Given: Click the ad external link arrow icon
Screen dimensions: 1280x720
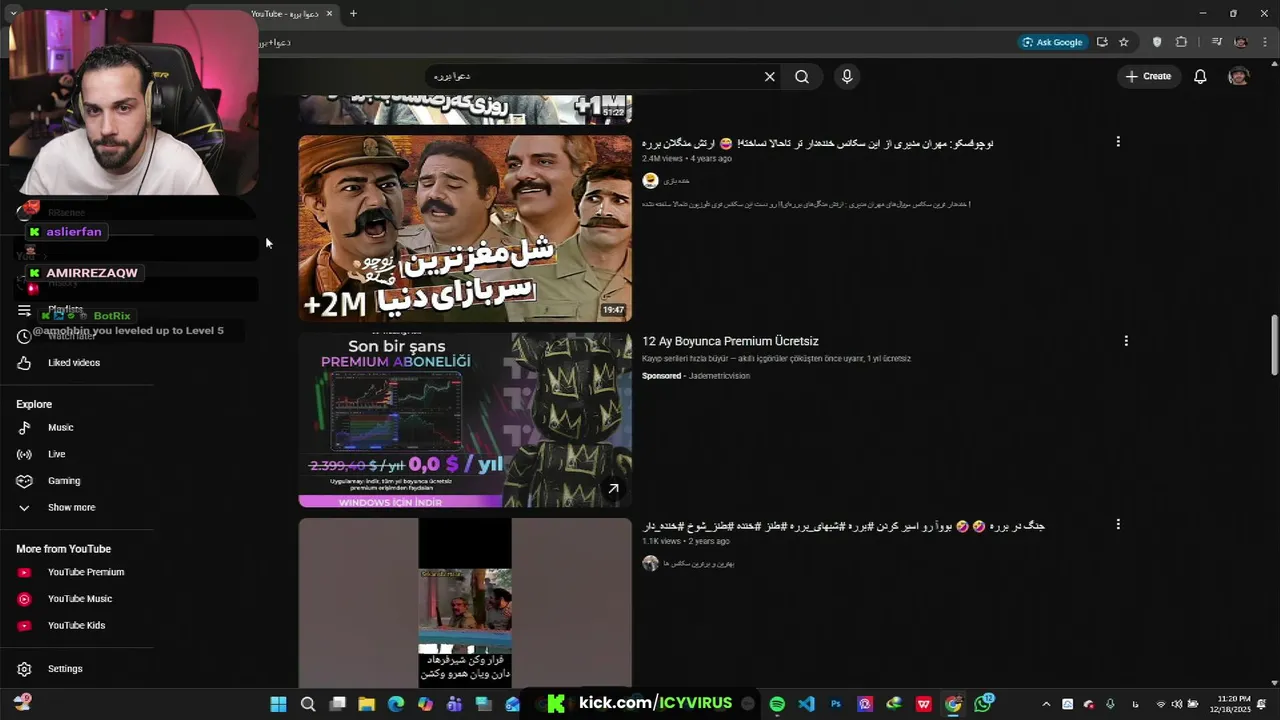Looking at the screenshot, I should [613, 489].
